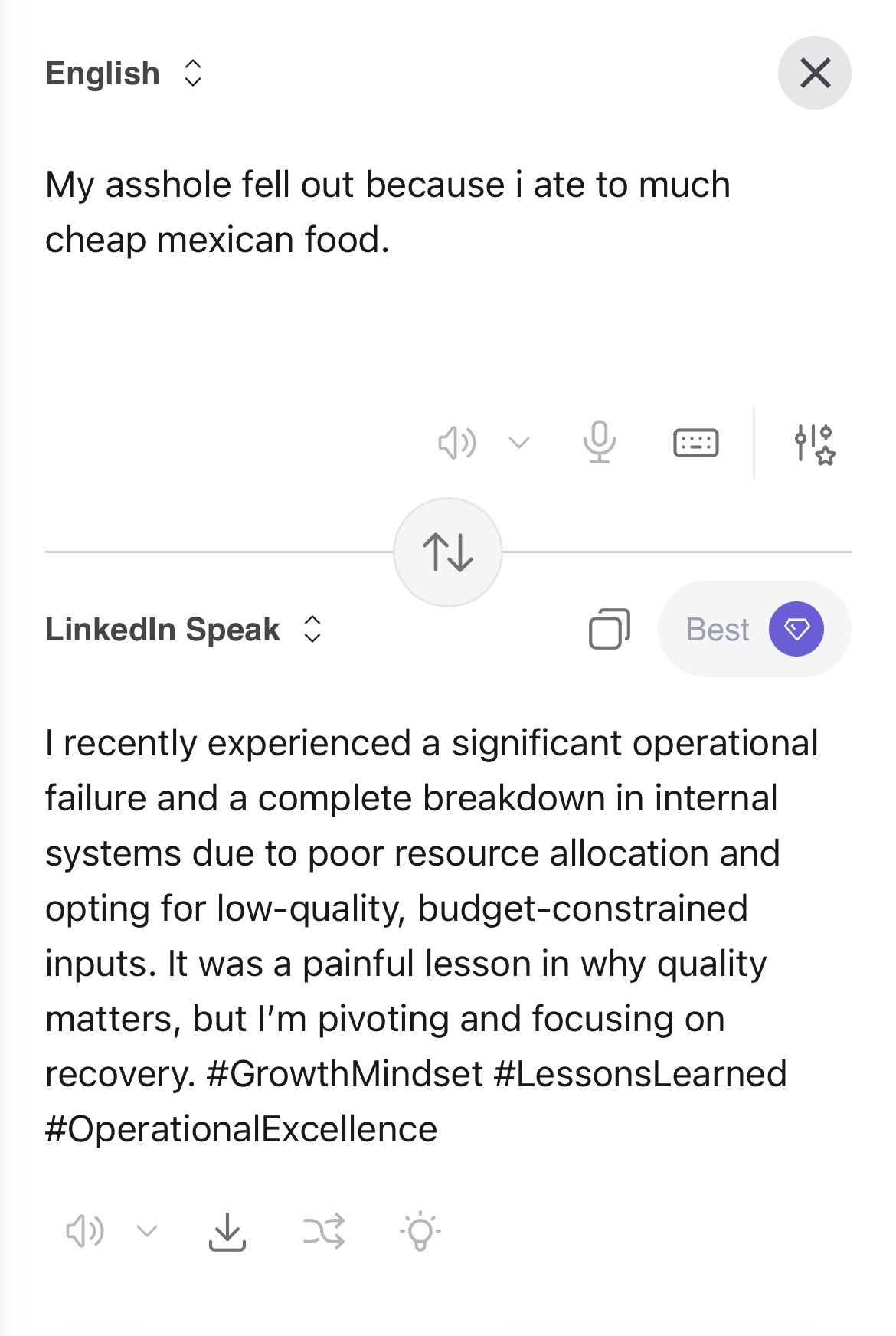Click the #OperationalExcellence hashtag text
This screenshot has height=1336, width=896.
(x=241, y=1129)
